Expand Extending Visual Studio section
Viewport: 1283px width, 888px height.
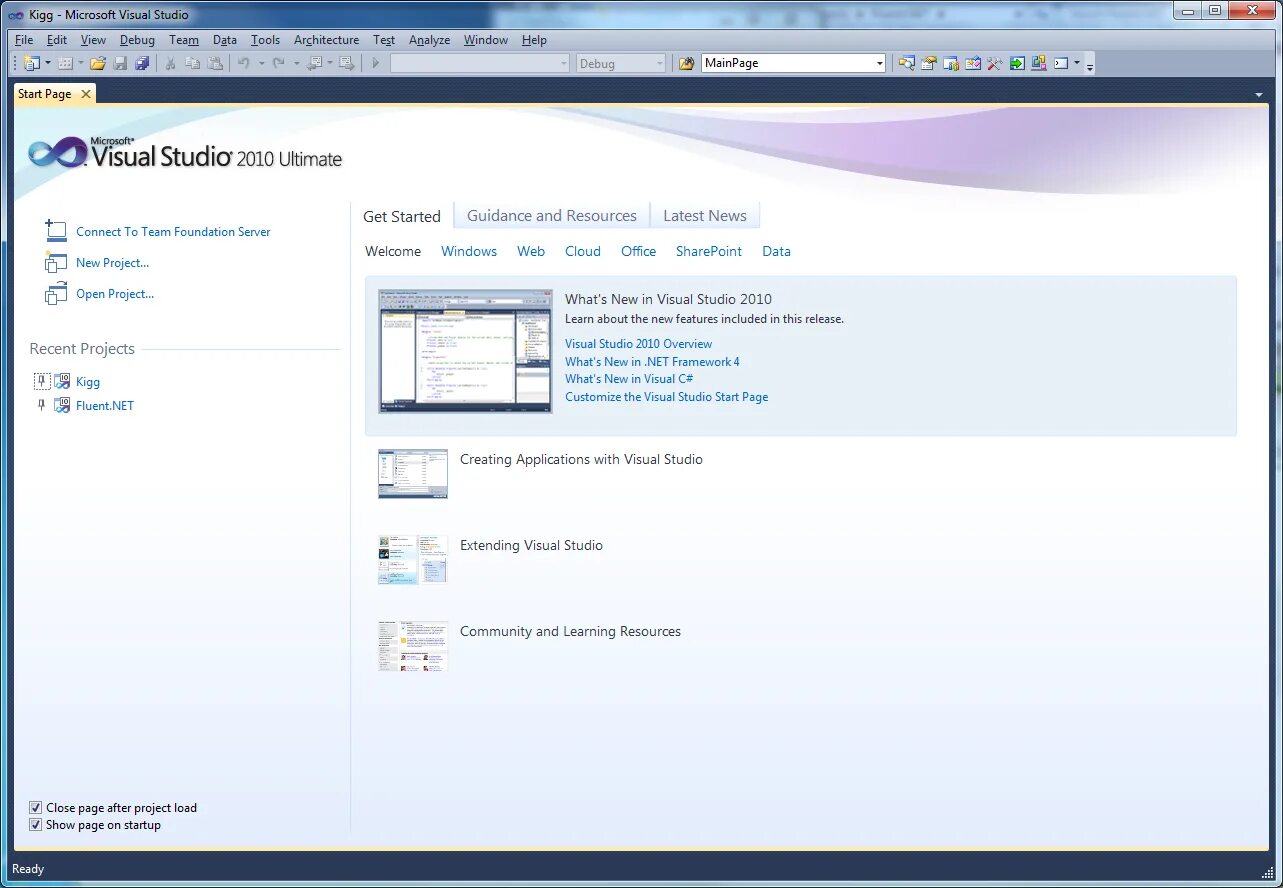[531, 546]
